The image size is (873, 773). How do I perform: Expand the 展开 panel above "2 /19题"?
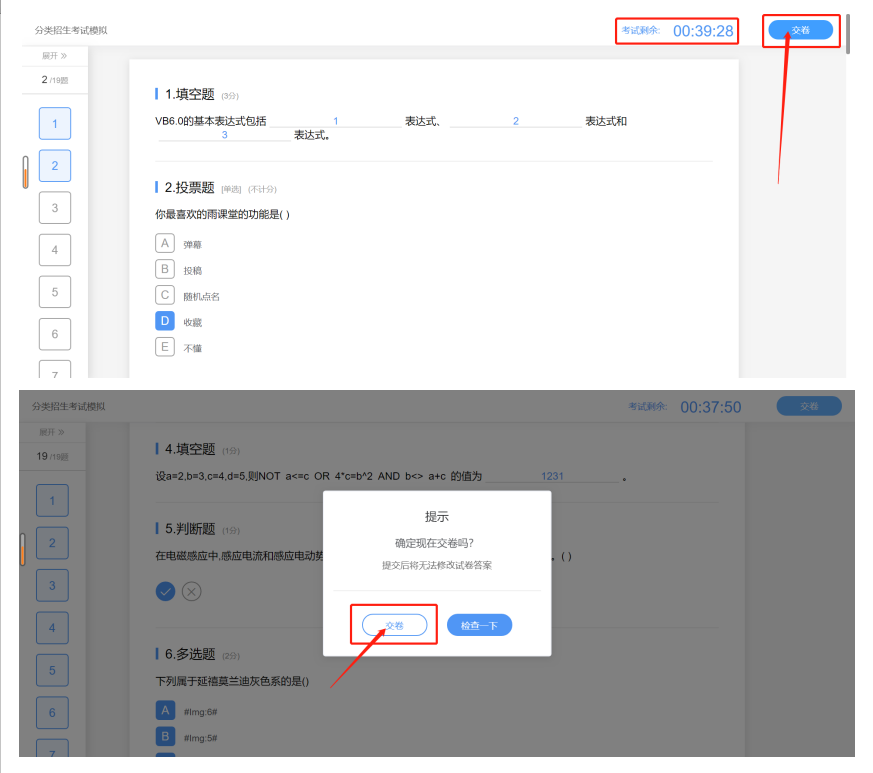point(54,56)
